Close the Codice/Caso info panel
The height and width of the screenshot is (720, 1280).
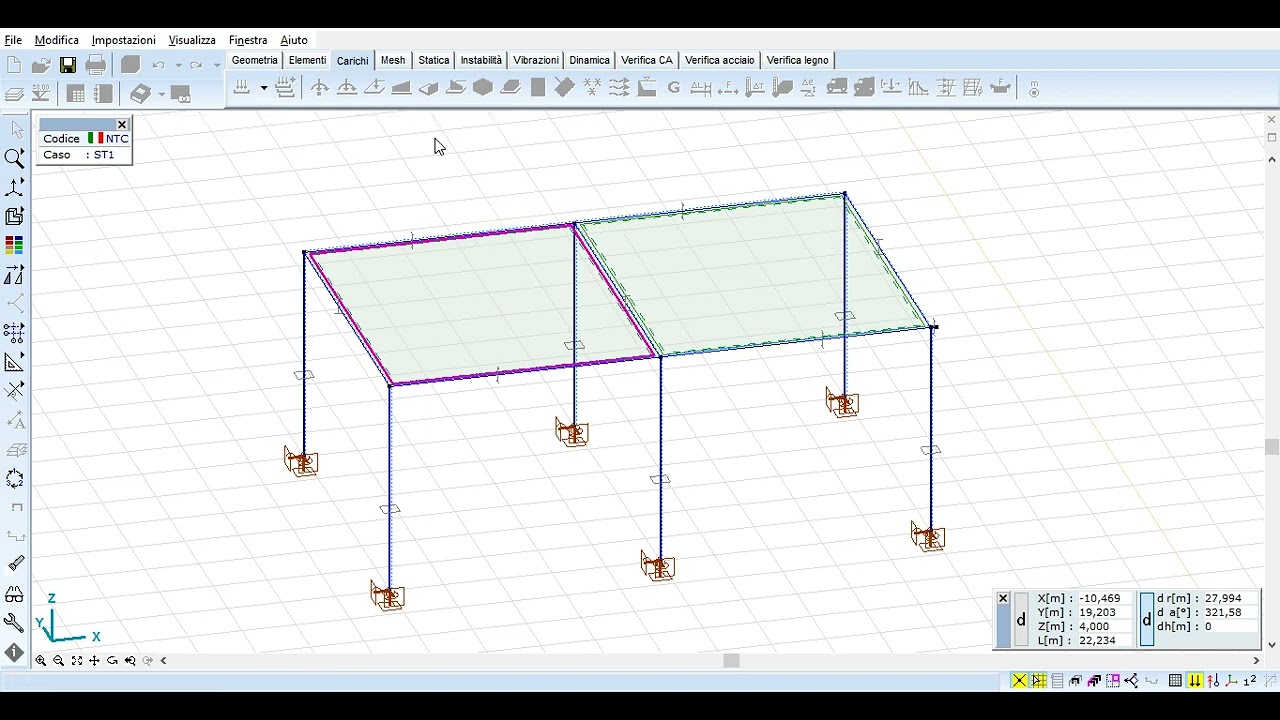pos(122,125)
